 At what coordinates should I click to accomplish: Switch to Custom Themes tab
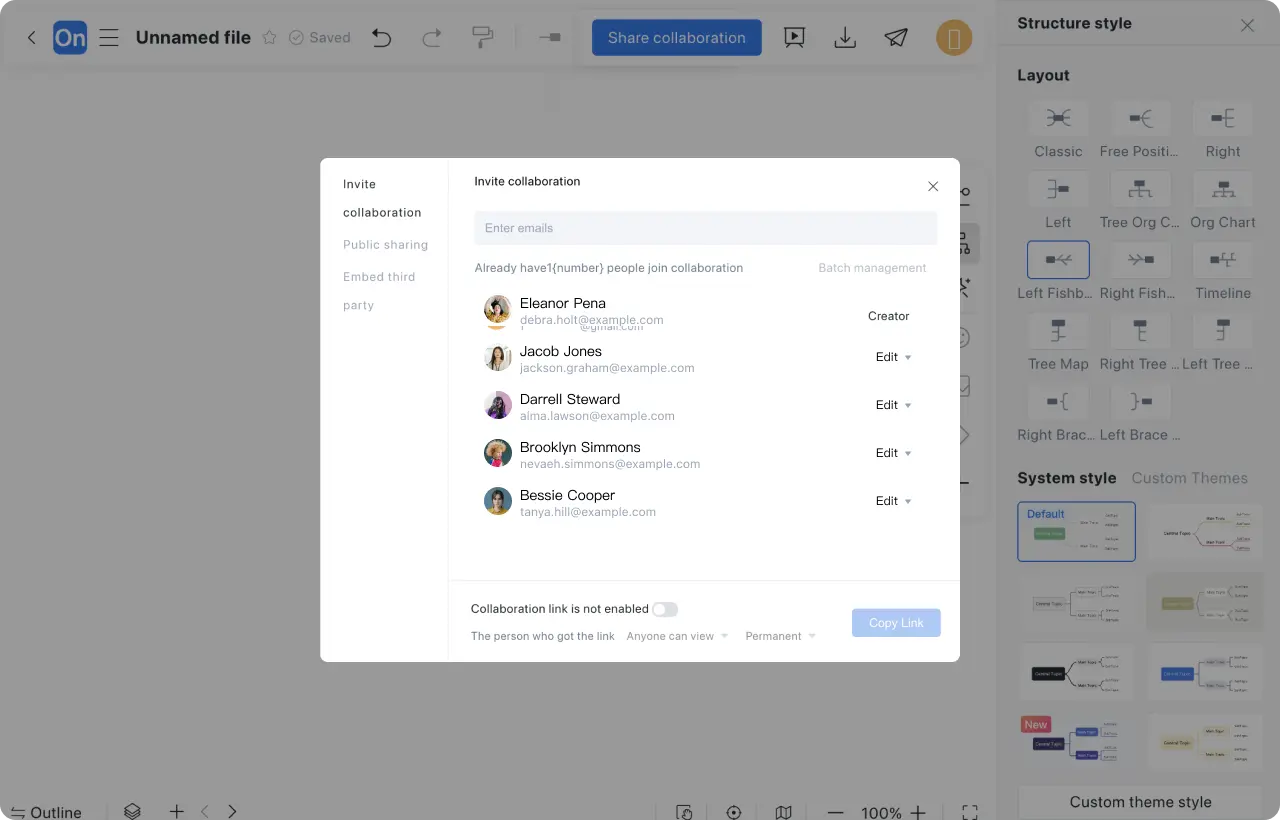click(1189, 478)
